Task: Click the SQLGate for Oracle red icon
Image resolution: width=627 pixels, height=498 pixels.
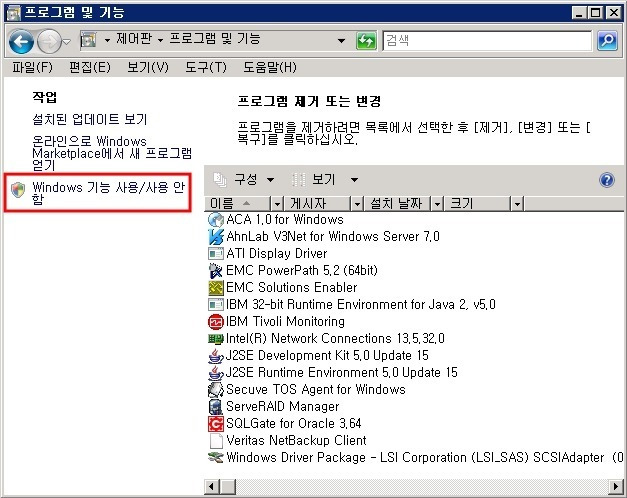Action: [x=216, y=424]
